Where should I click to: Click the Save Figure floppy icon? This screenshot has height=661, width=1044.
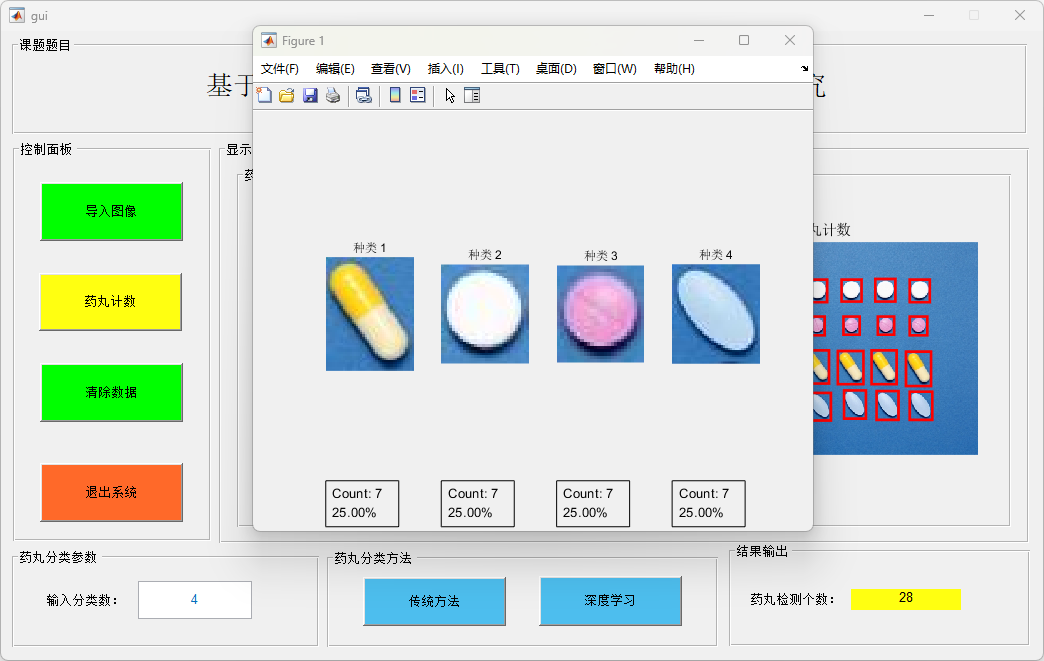[x=310, y=95]
